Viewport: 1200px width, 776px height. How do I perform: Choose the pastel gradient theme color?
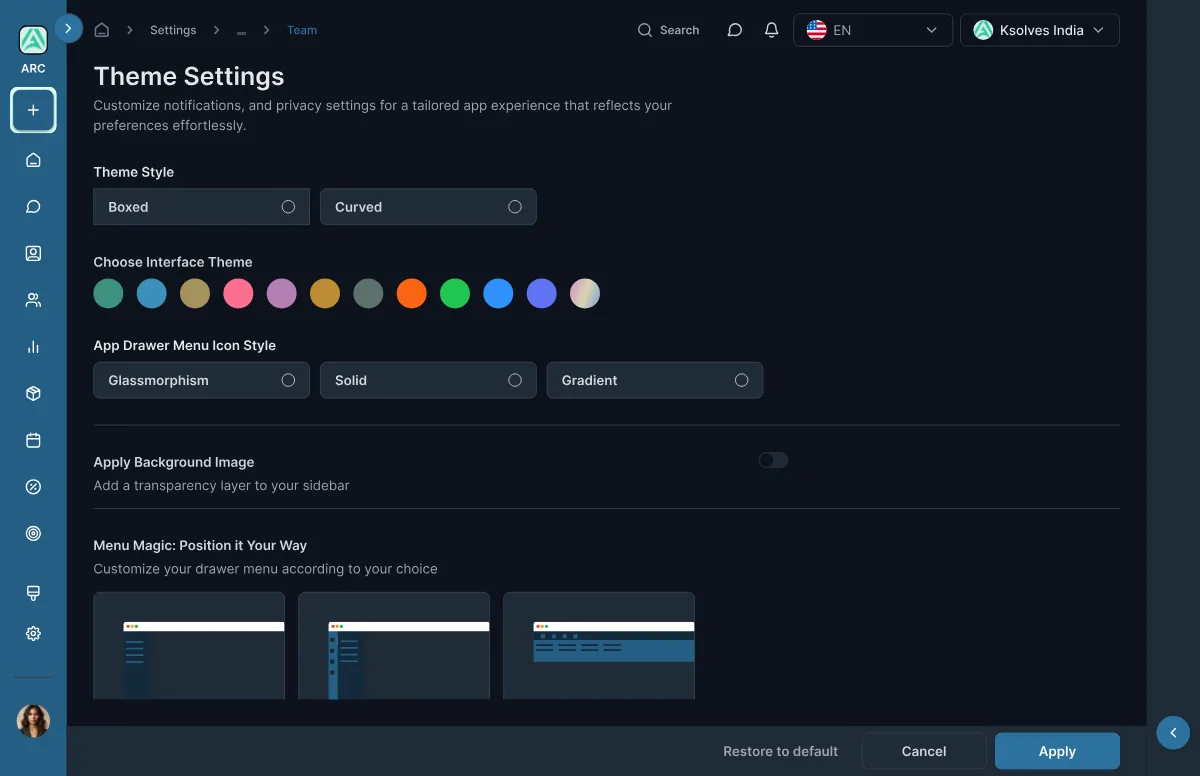[585, 293]
